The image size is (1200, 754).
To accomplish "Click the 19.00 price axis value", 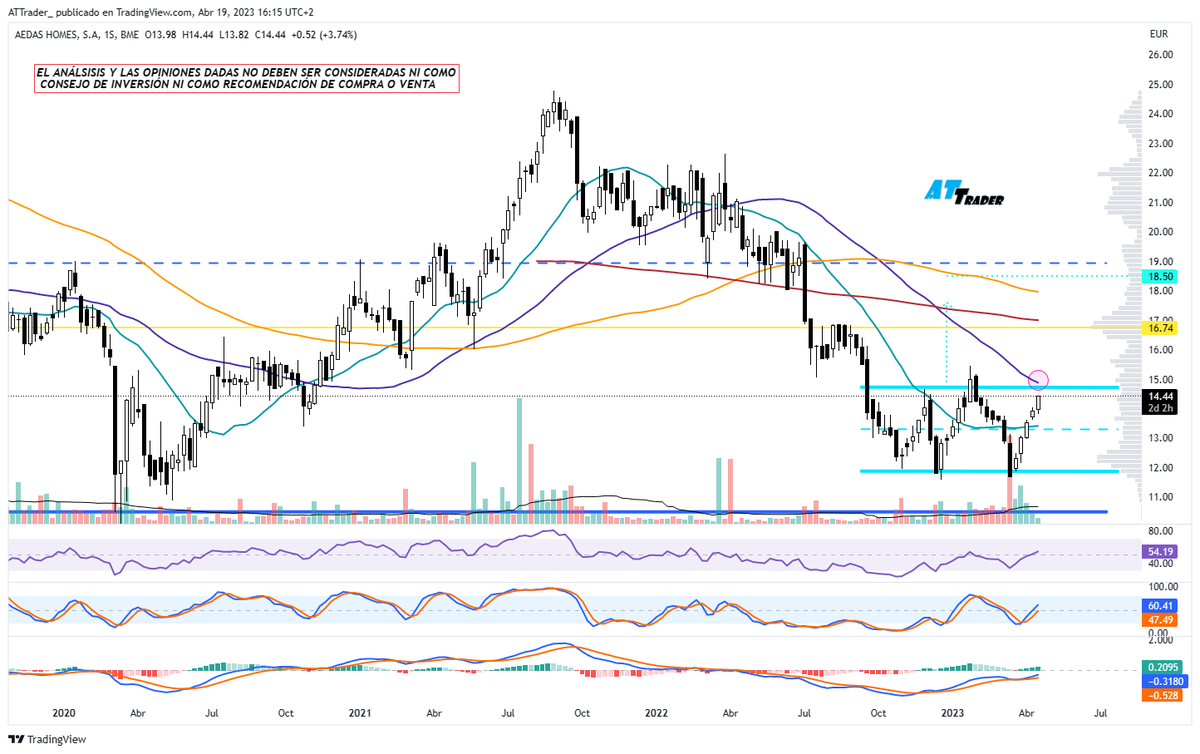I will tap(1160, 261).
